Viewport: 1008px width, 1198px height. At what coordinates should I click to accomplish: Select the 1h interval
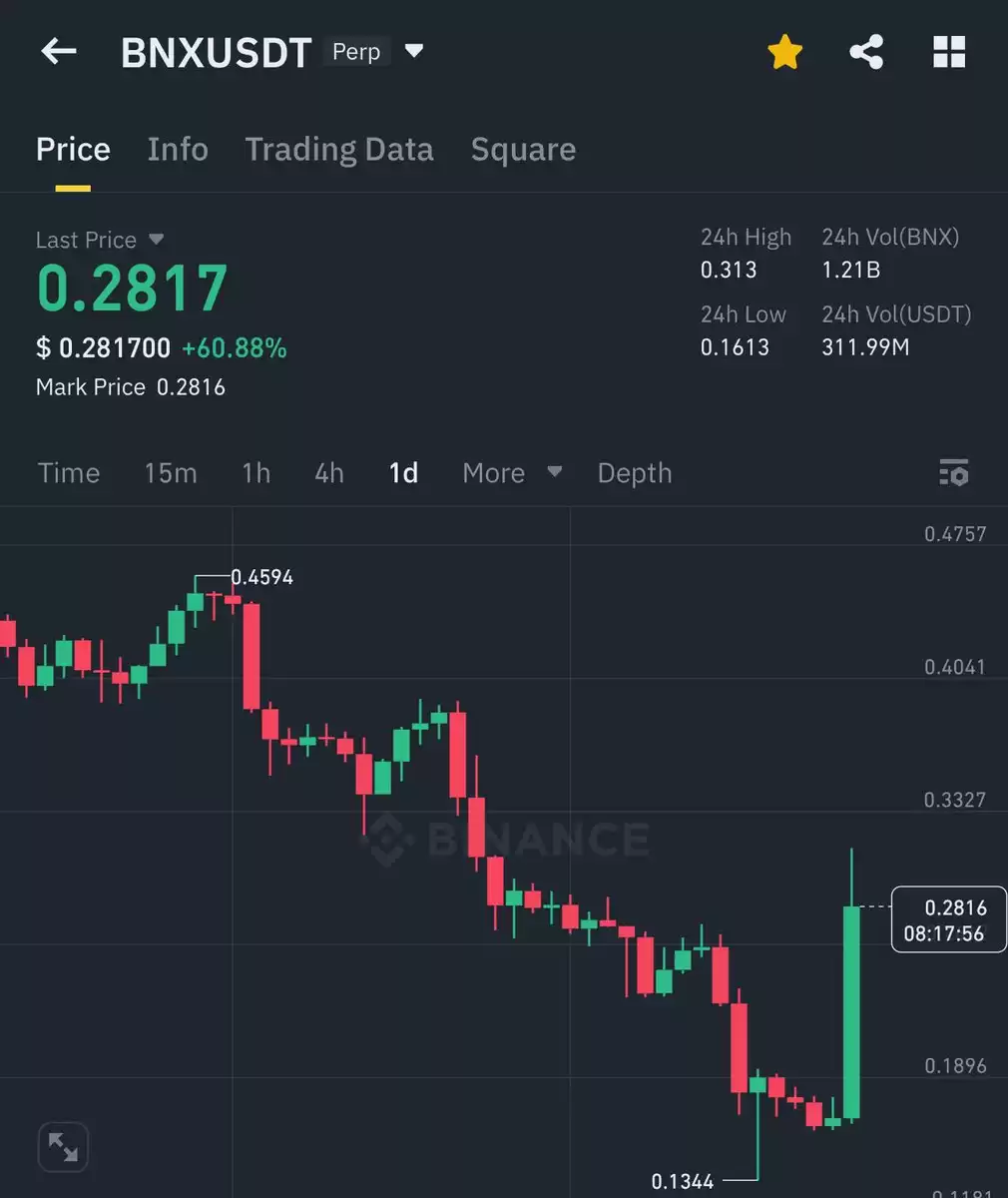click(x=256, y=473)
